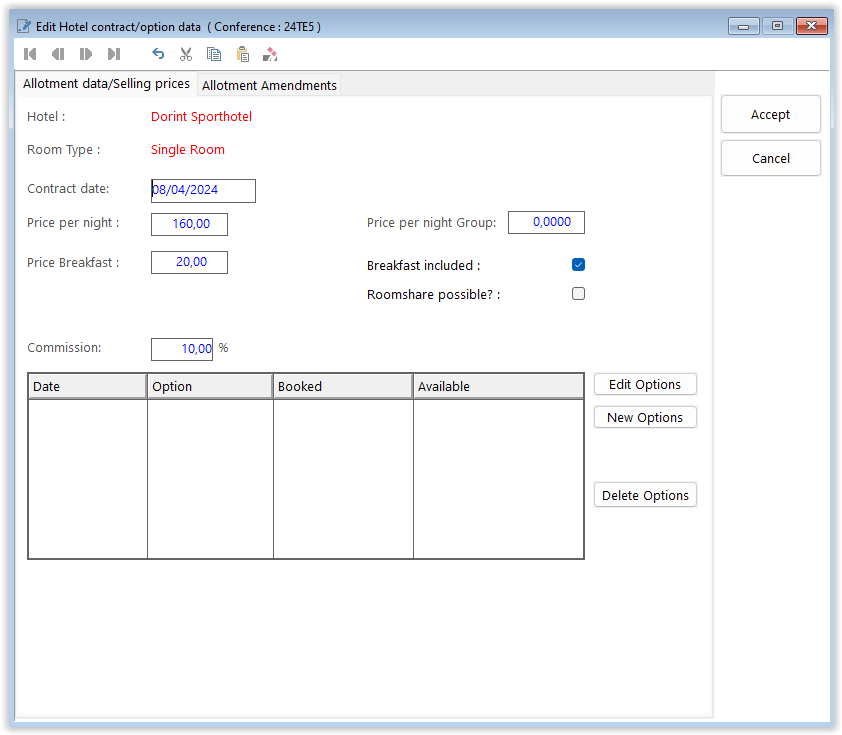Enable the Roomshare possible checkbox
This screenshot has height=735, width=842.
[x=578, y=294]
